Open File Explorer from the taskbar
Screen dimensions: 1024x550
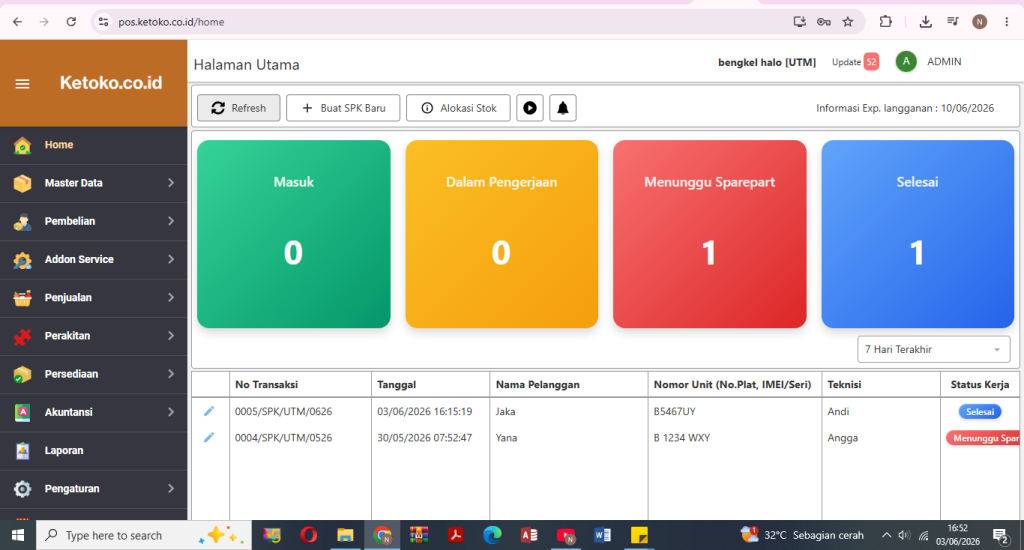(x=345, y=535)
